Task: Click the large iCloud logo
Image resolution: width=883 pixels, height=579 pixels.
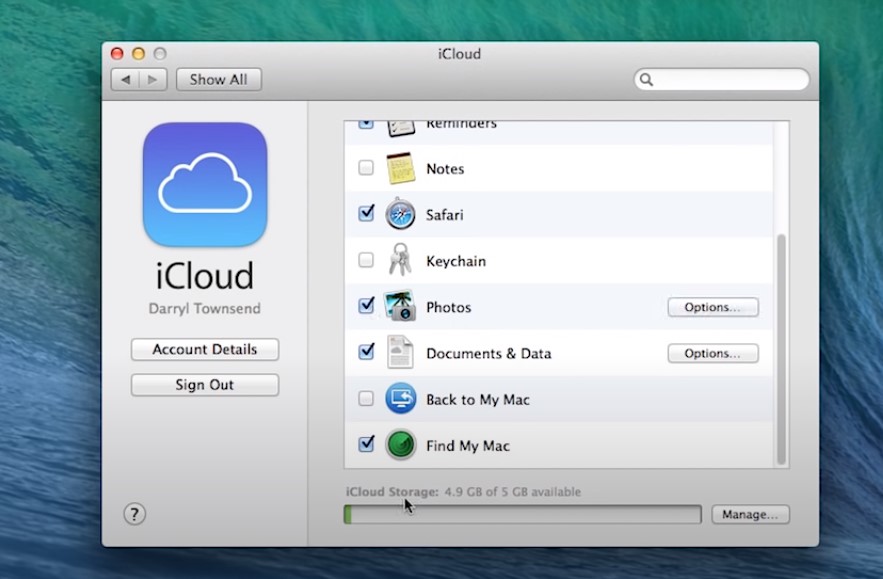Action: coord(205,185)
